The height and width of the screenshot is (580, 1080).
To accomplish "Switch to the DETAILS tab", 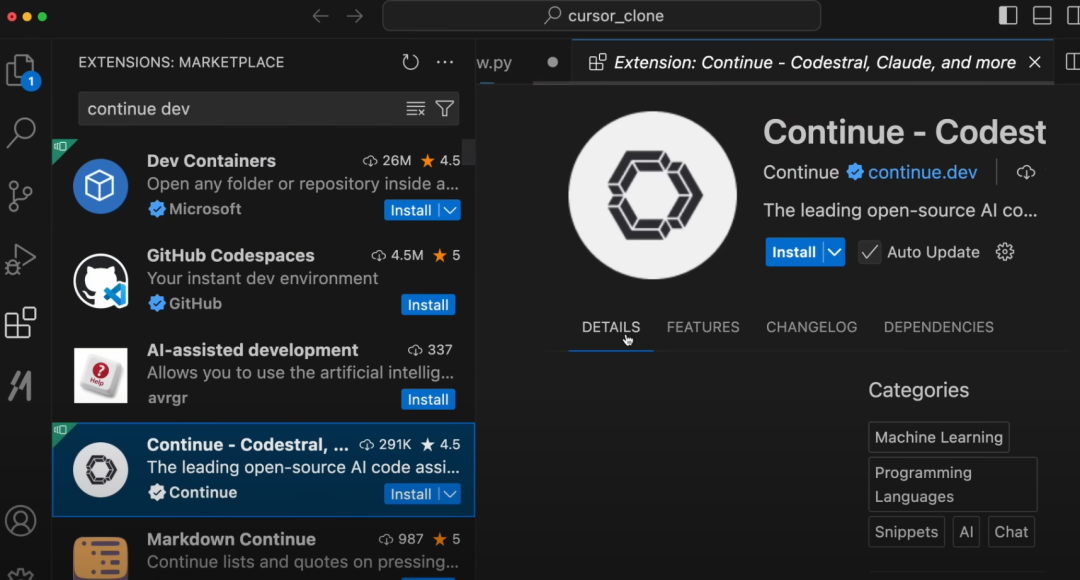I will pos(611,327).
